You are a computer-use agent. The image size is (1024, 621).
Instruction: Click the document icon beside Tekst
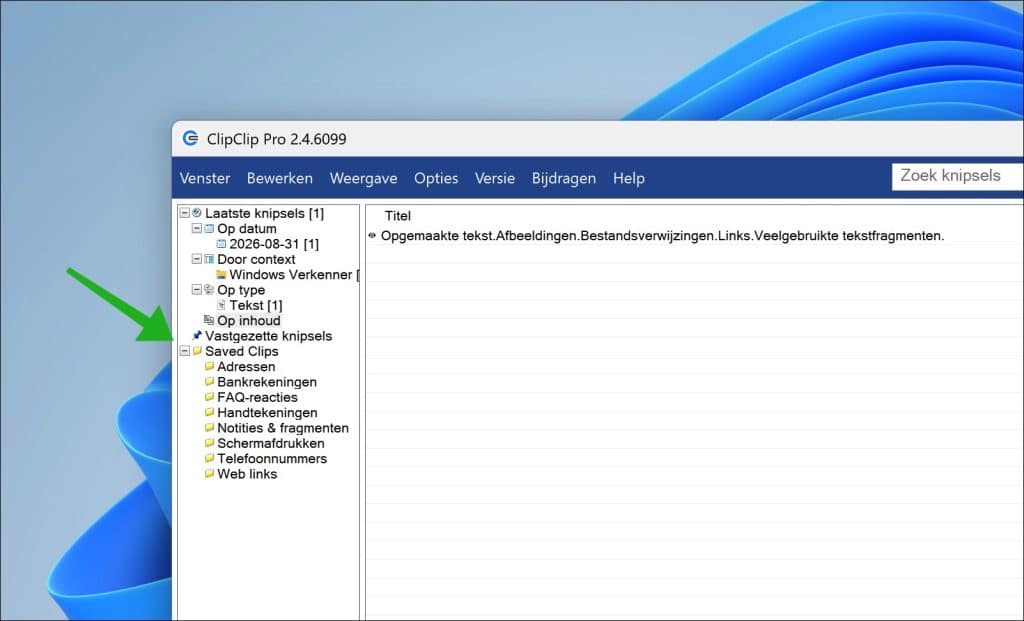click(x=221, y=305)
